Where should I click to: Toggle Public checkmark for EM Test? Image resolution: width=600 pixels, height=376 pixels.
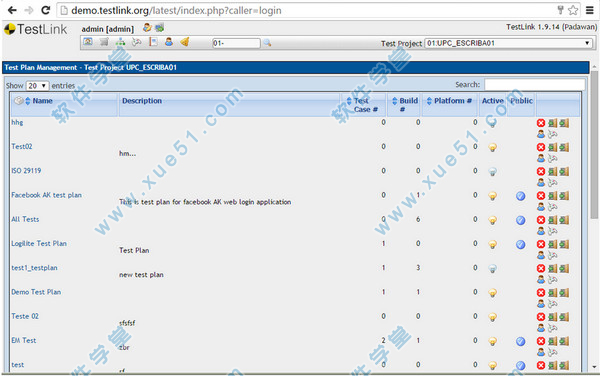[x=520, y=342]
